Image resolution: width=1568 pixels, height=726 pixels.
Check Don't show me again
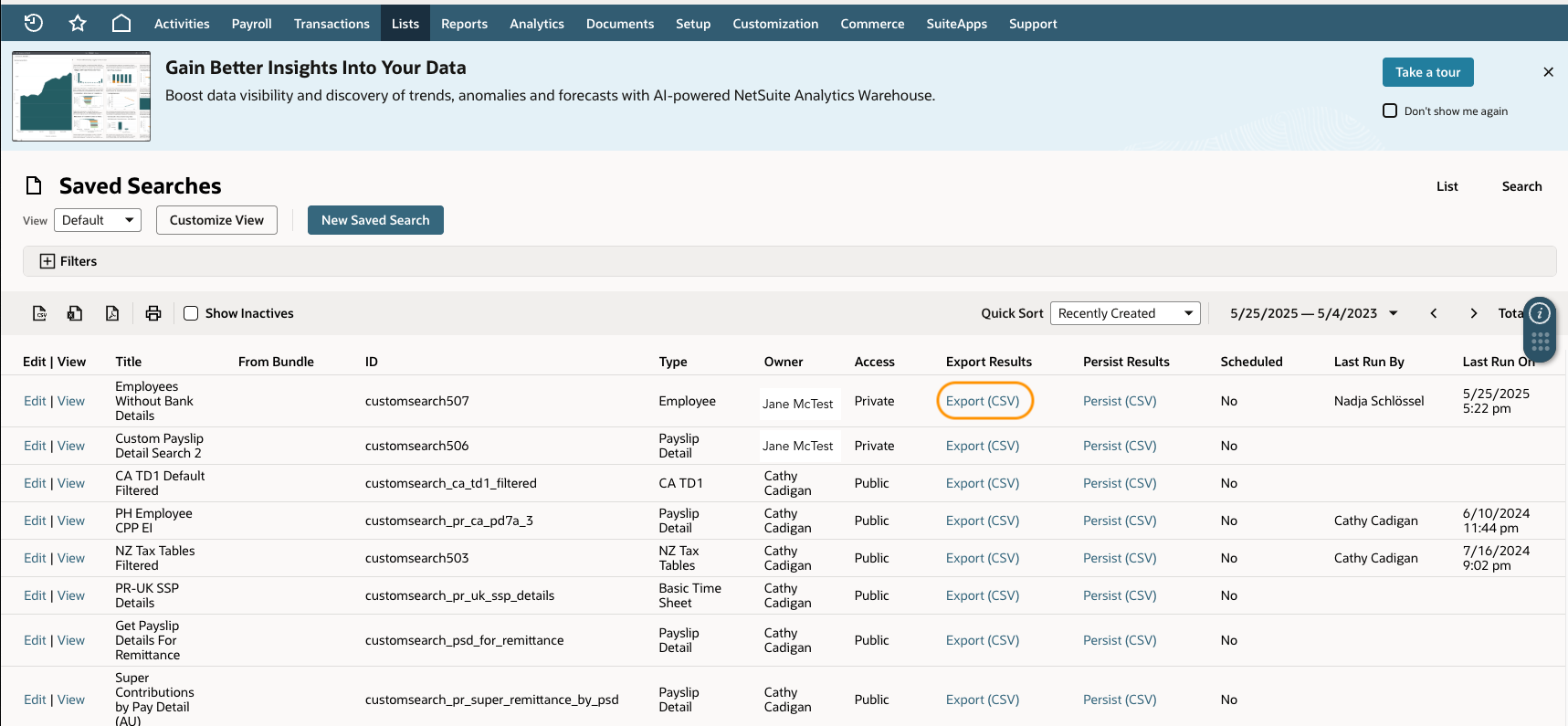coord(1390,110)
